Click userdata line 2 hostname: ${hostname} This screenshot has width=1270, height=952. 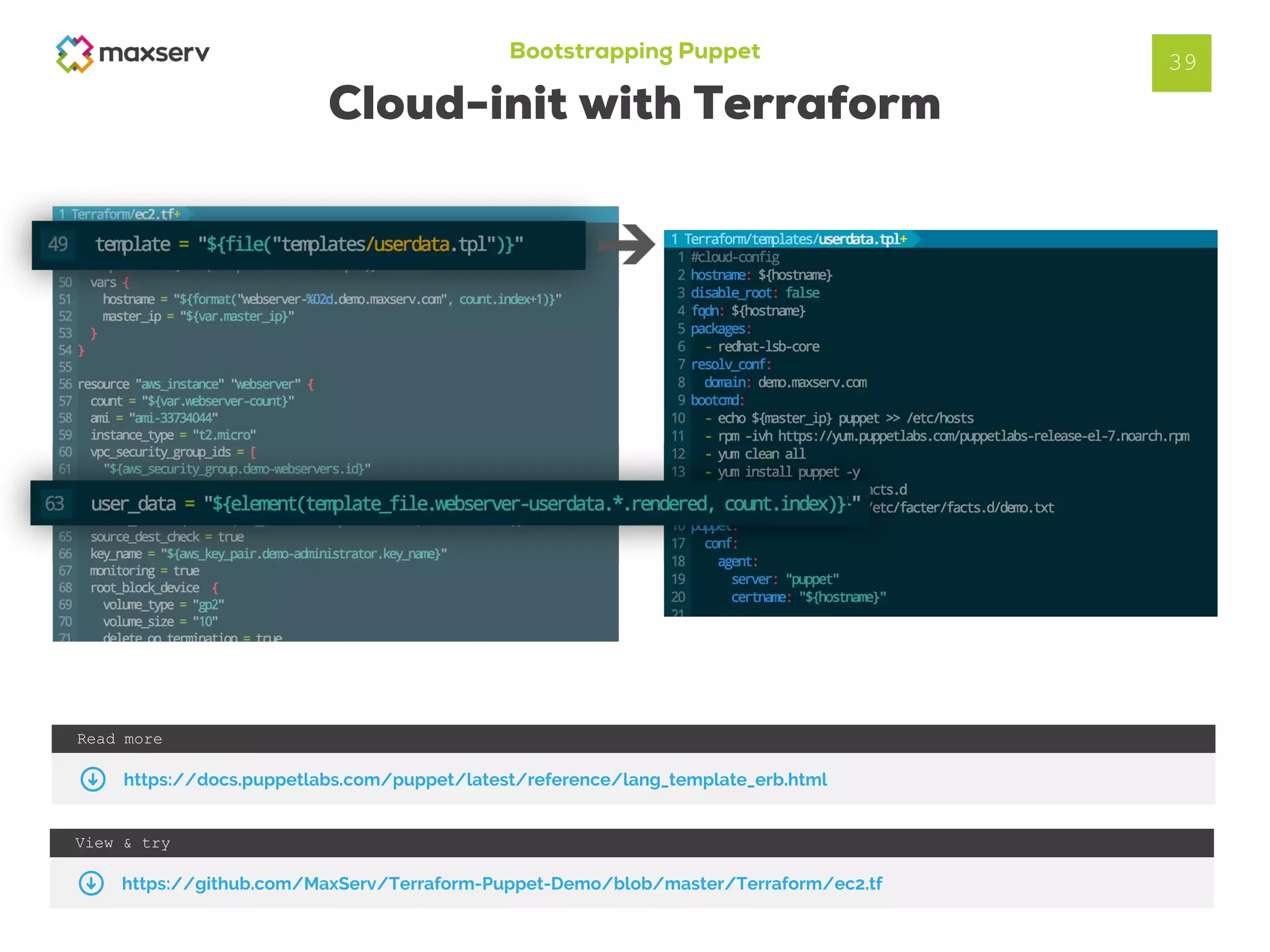762,275
